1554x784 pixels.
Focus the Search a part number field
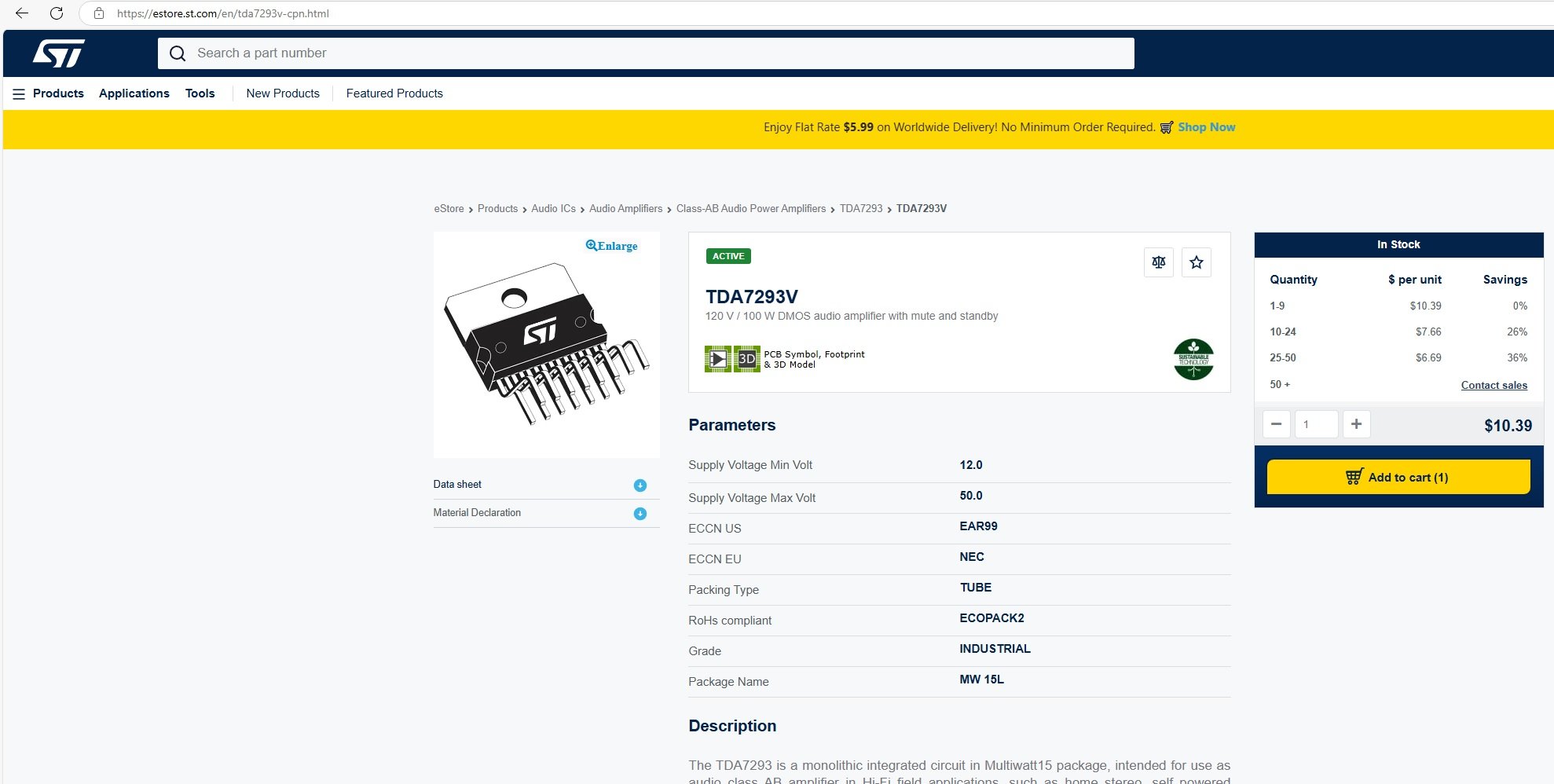tap(646, 53)
